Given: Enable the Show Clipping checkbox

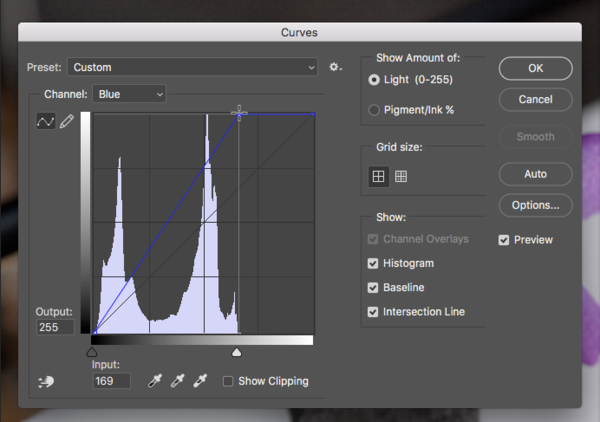Looking at the screenshot, I should click(x=229, y=381).
